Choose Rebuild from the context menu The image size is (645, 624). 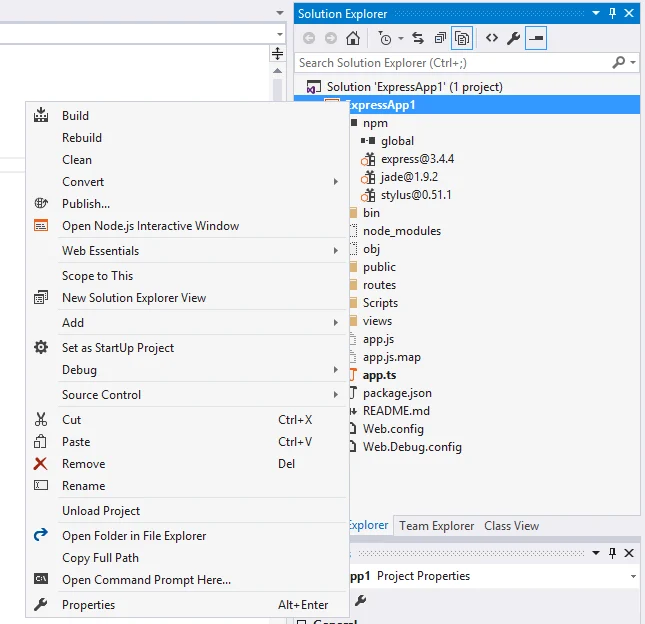(187, 138)
